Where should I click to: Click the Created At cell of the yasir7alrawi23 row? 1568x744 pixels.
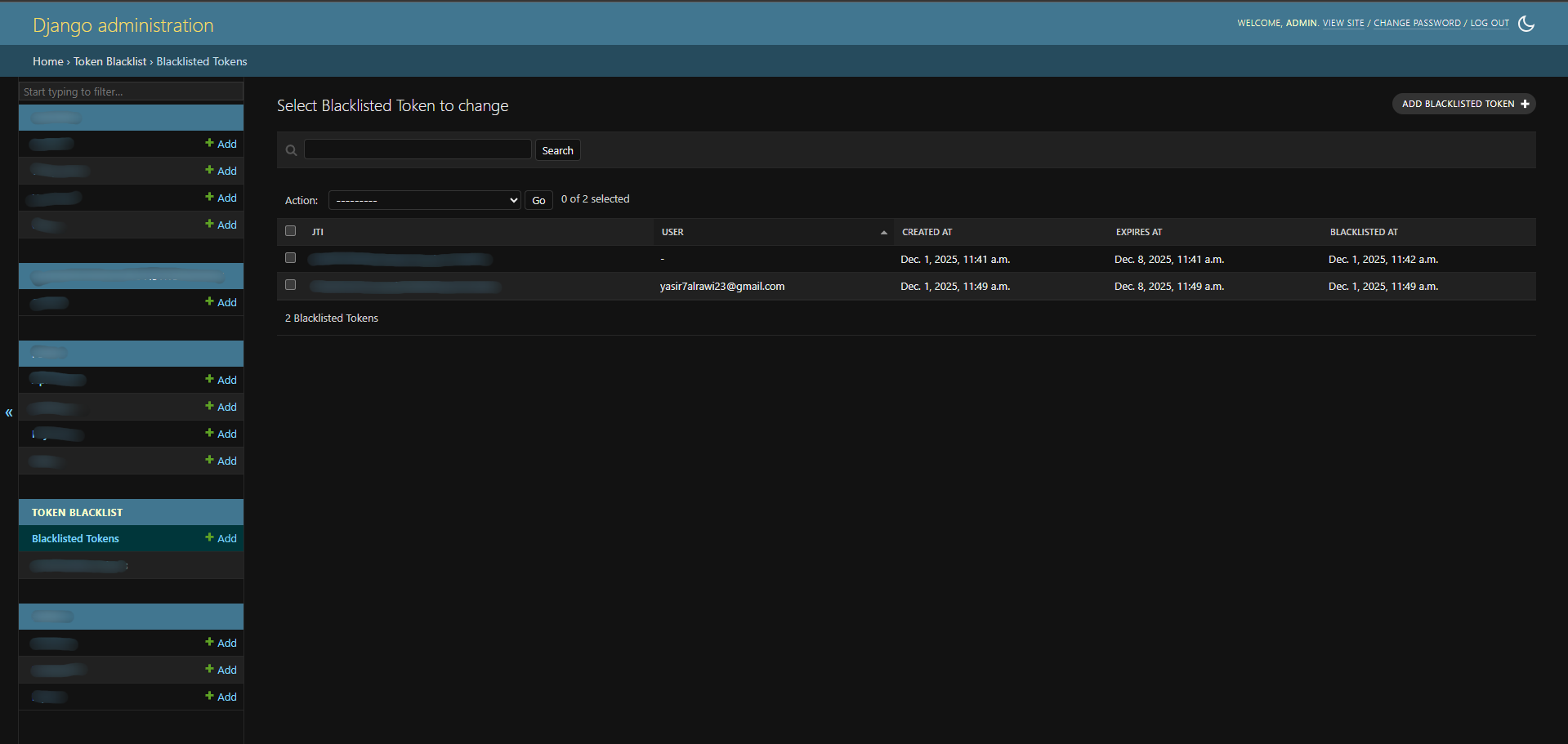955,286
